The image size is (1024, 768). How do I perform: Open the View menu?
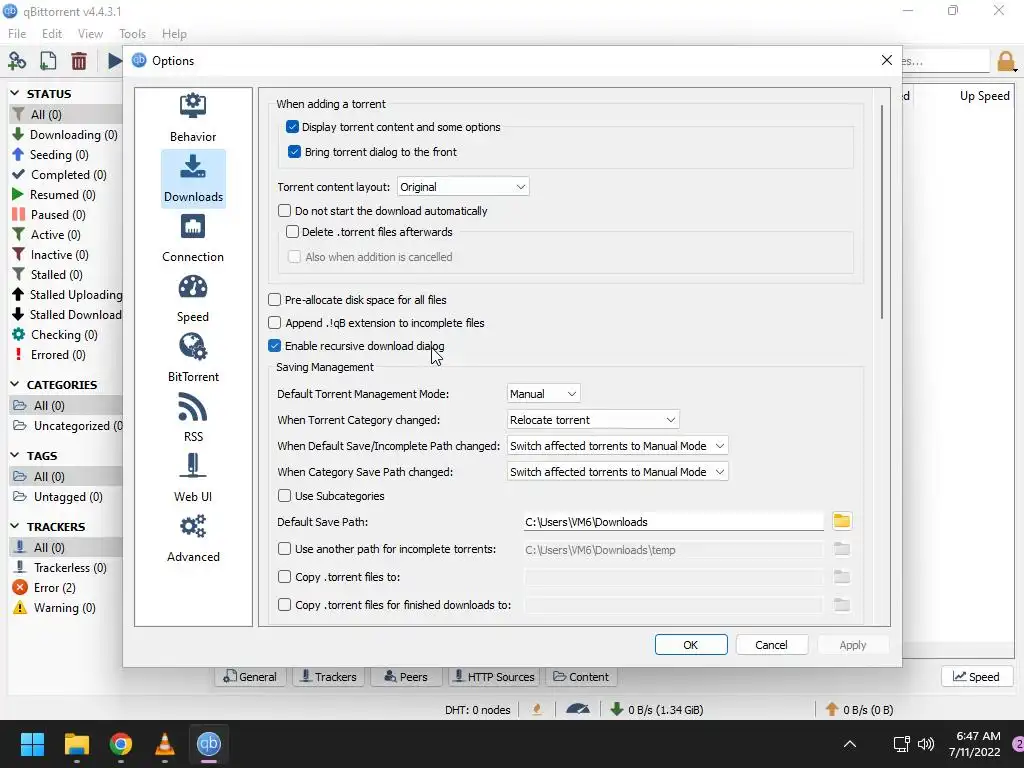90,33
